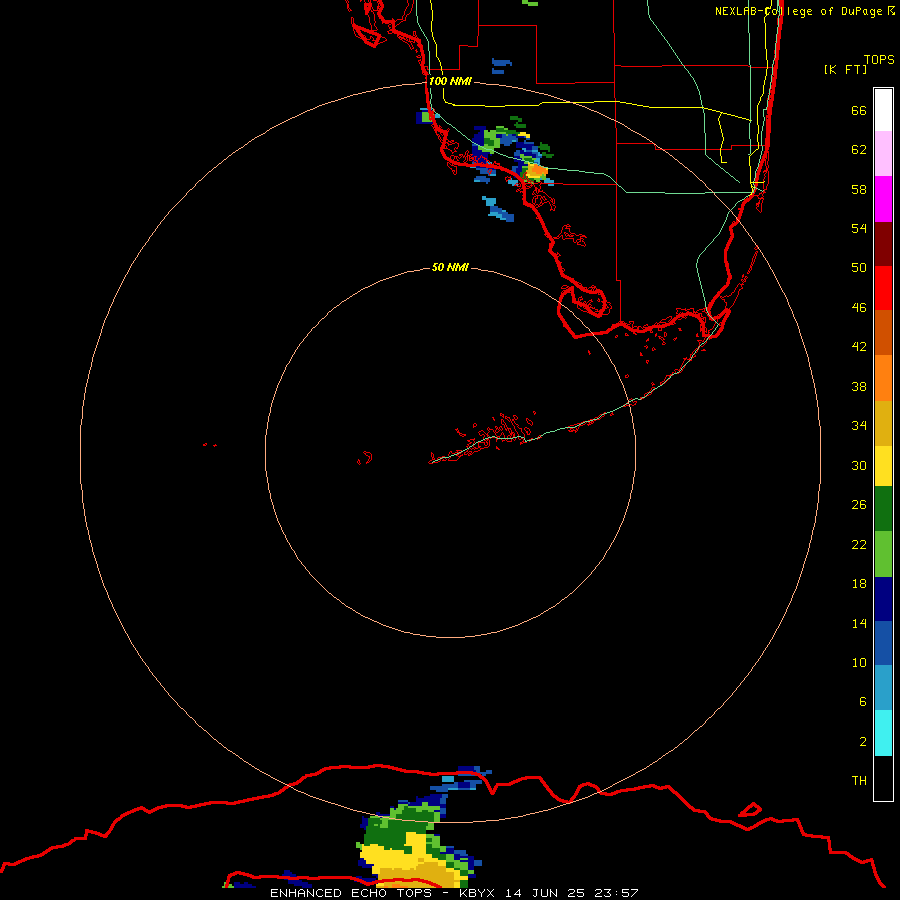
Task: Select the light green legend swatch
Action: (883, 554)
